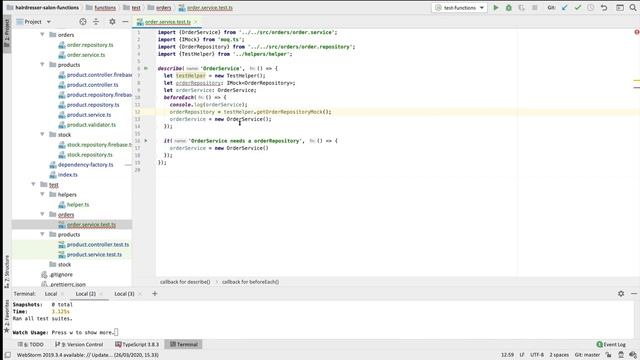This screenshot has width=640, height=360.
Task: Open the TypeScript 3.8.3 tool window
Action: coord(137,344)
